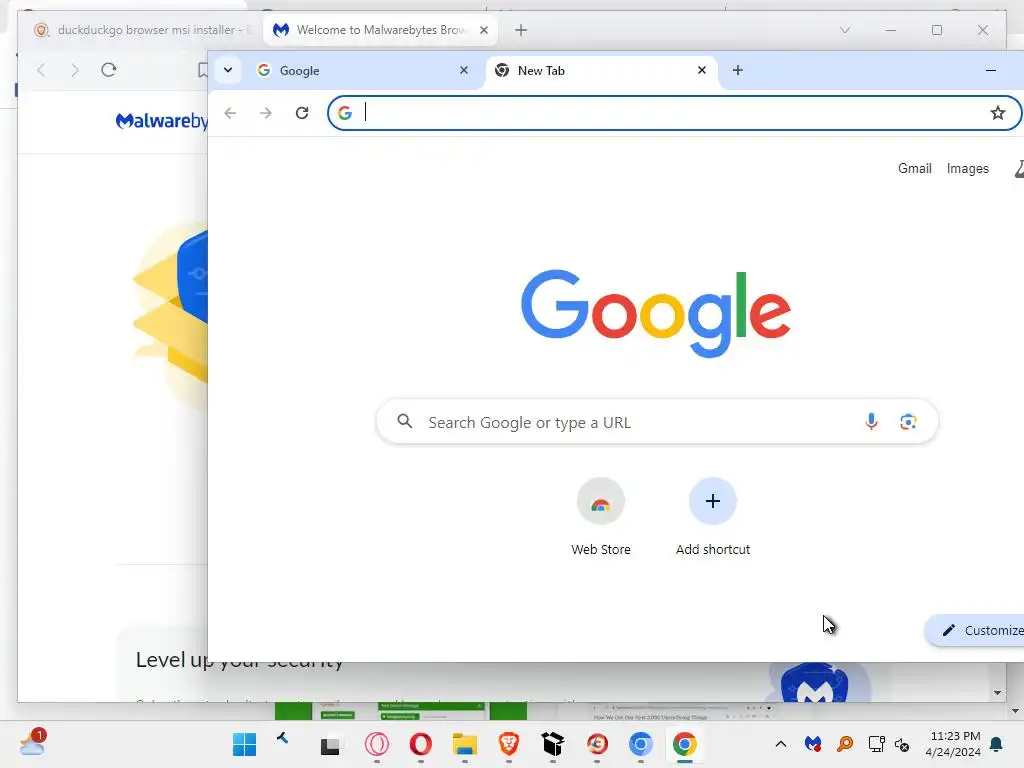Reload the Chrome New Tab page
The width and height of the screenshot is (1024, 768).
pos(302,113)
